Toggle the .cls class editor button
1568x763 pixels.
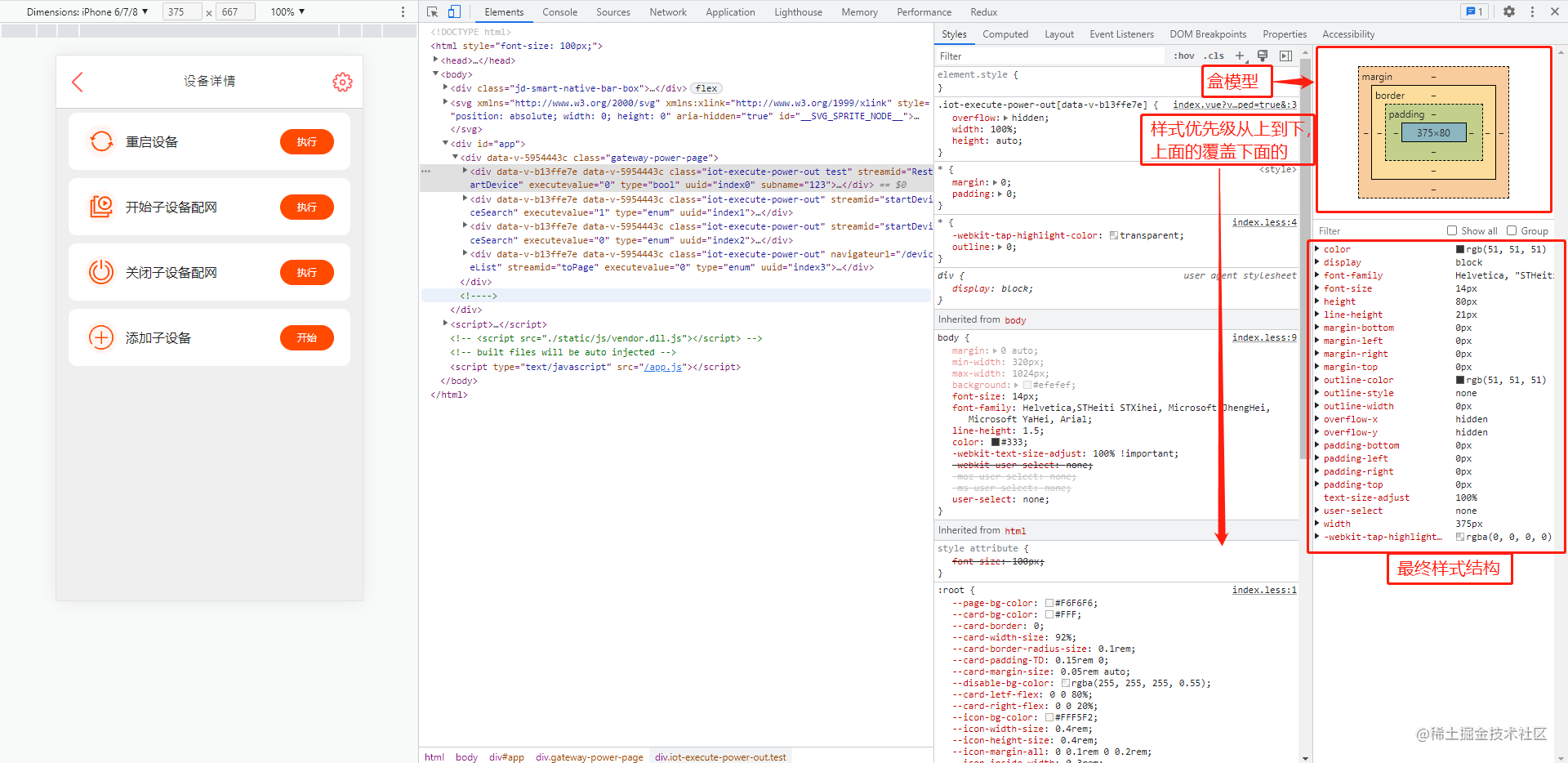coord(1214,56)
